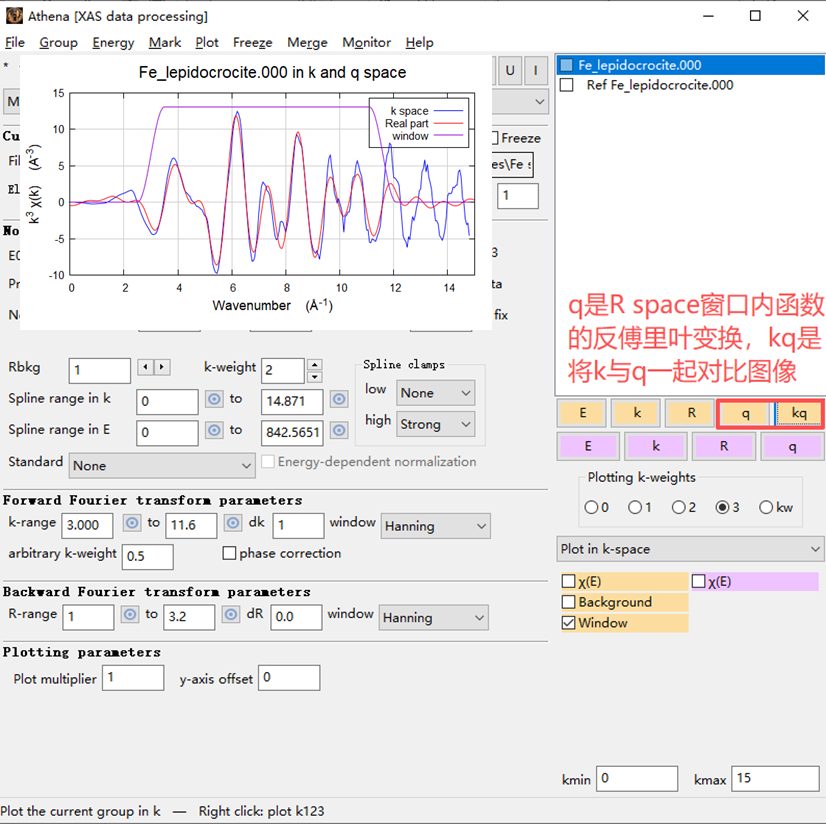Plot marked groups in q with purple q button
The width and height of the screenshot is (826, 824).
tap(792, 446)
